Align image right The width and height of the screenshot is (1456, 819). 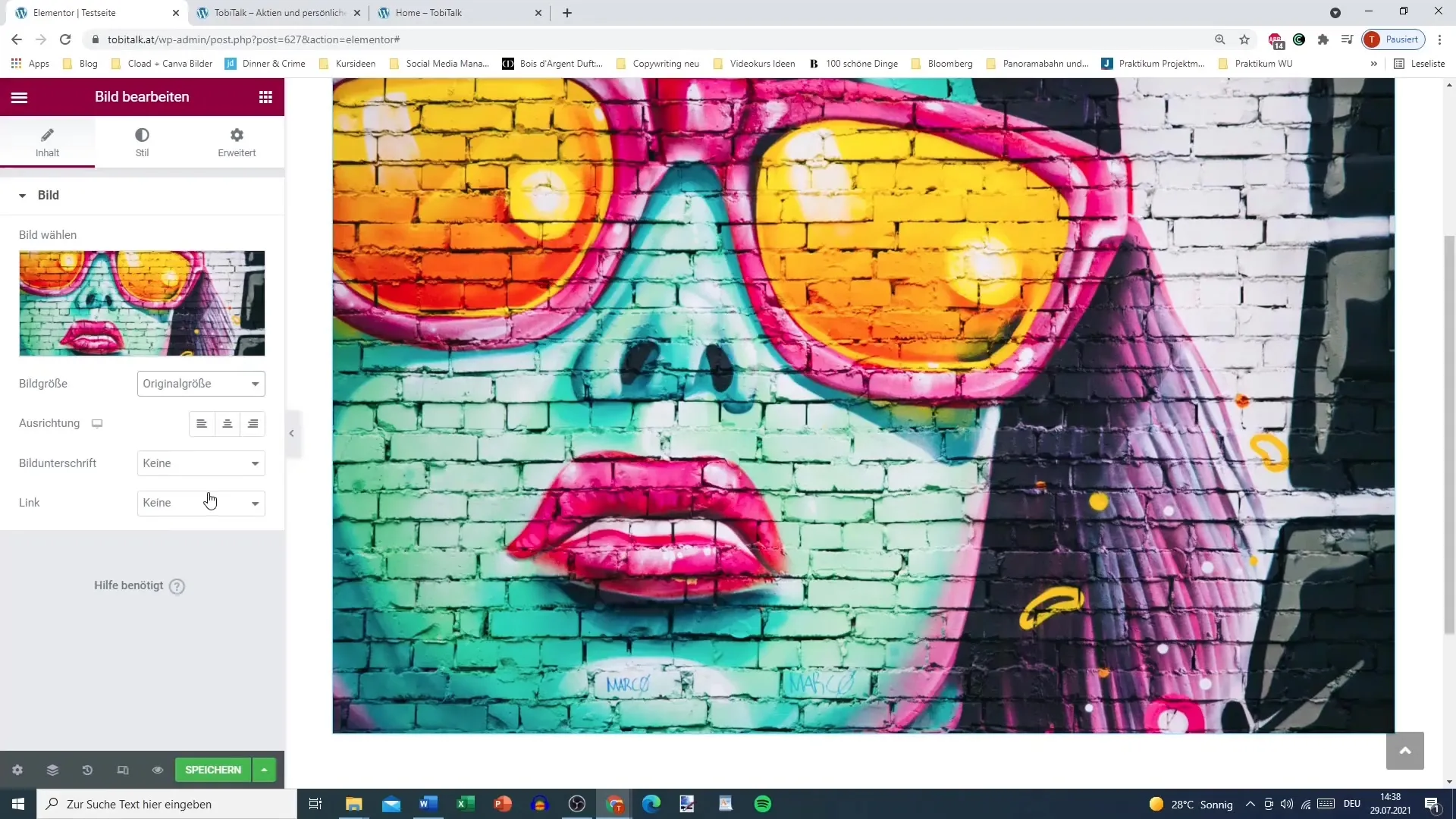coord(253,424)
